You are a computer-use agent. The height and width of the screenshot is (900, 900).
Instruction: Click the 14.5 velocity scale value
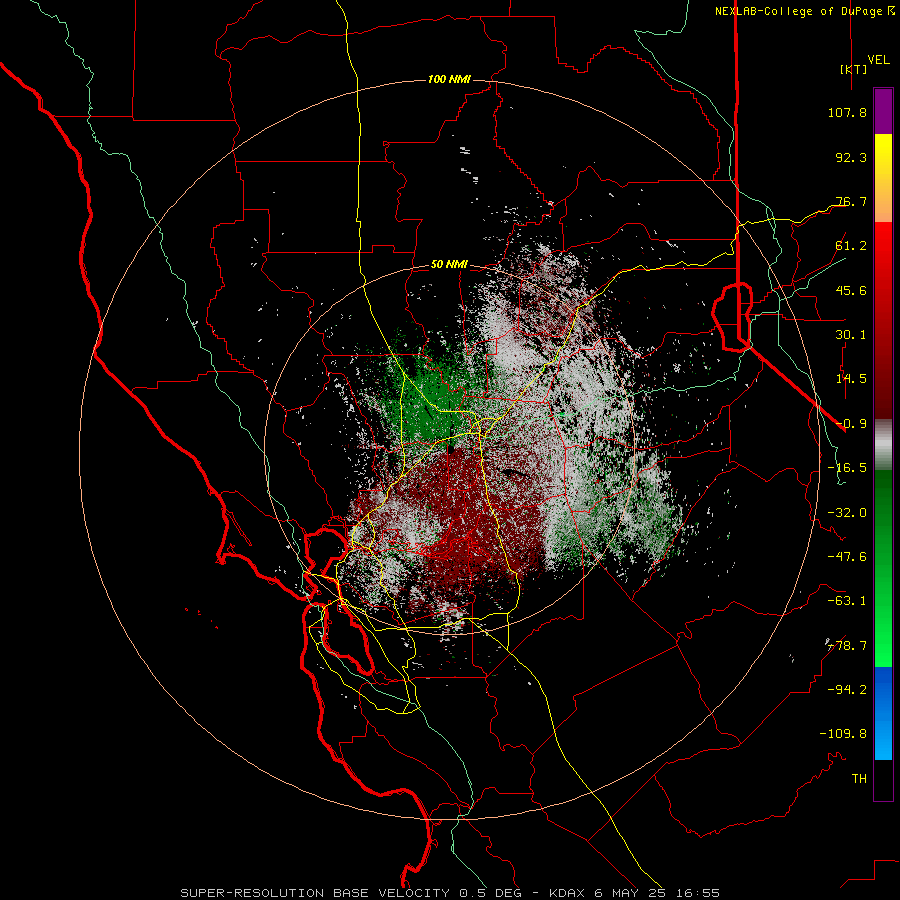coord(851,379)
